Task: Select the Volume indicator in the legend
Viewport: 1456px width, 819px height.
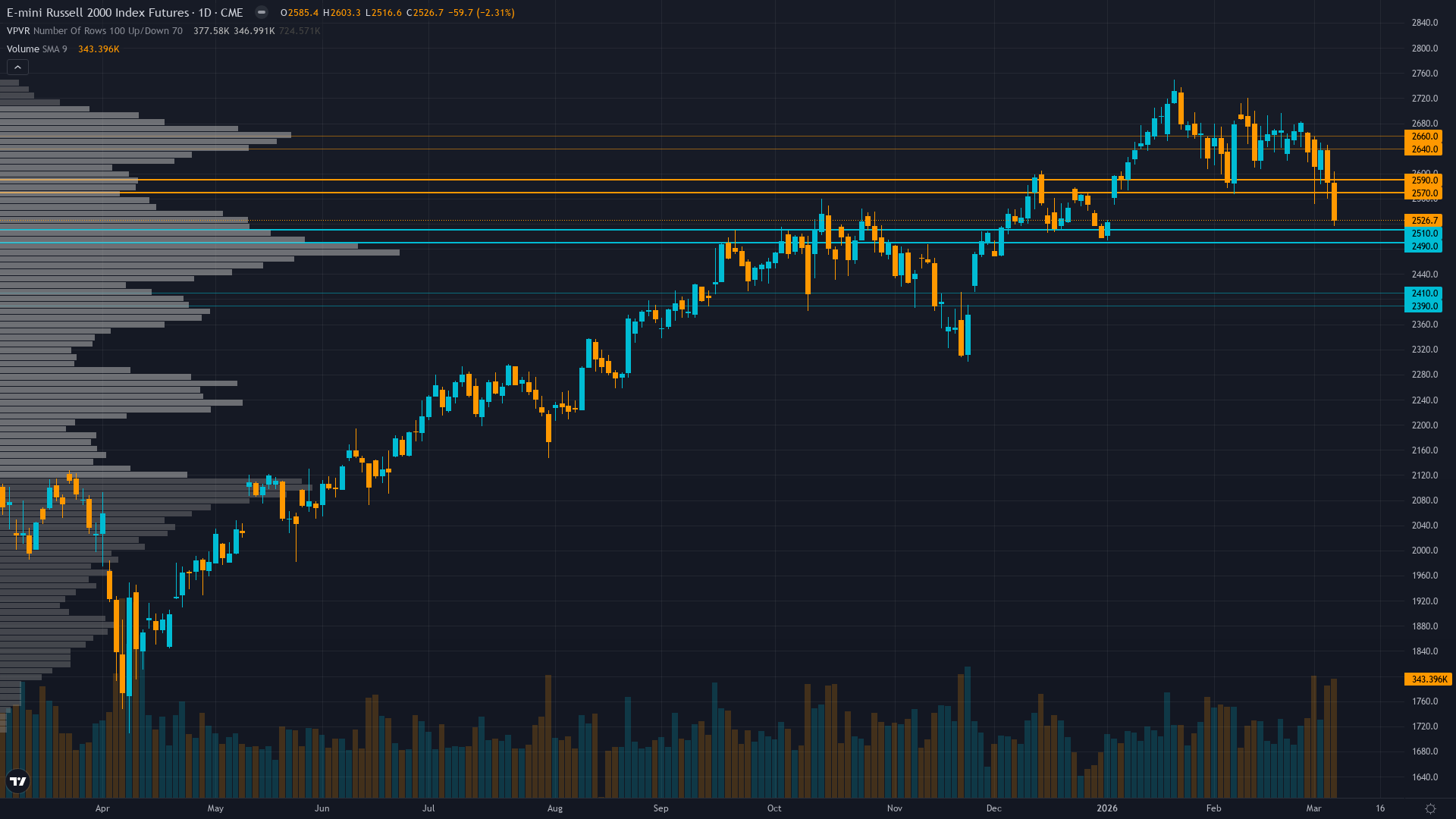Action: pyautogui.click(x=22, y=49)
